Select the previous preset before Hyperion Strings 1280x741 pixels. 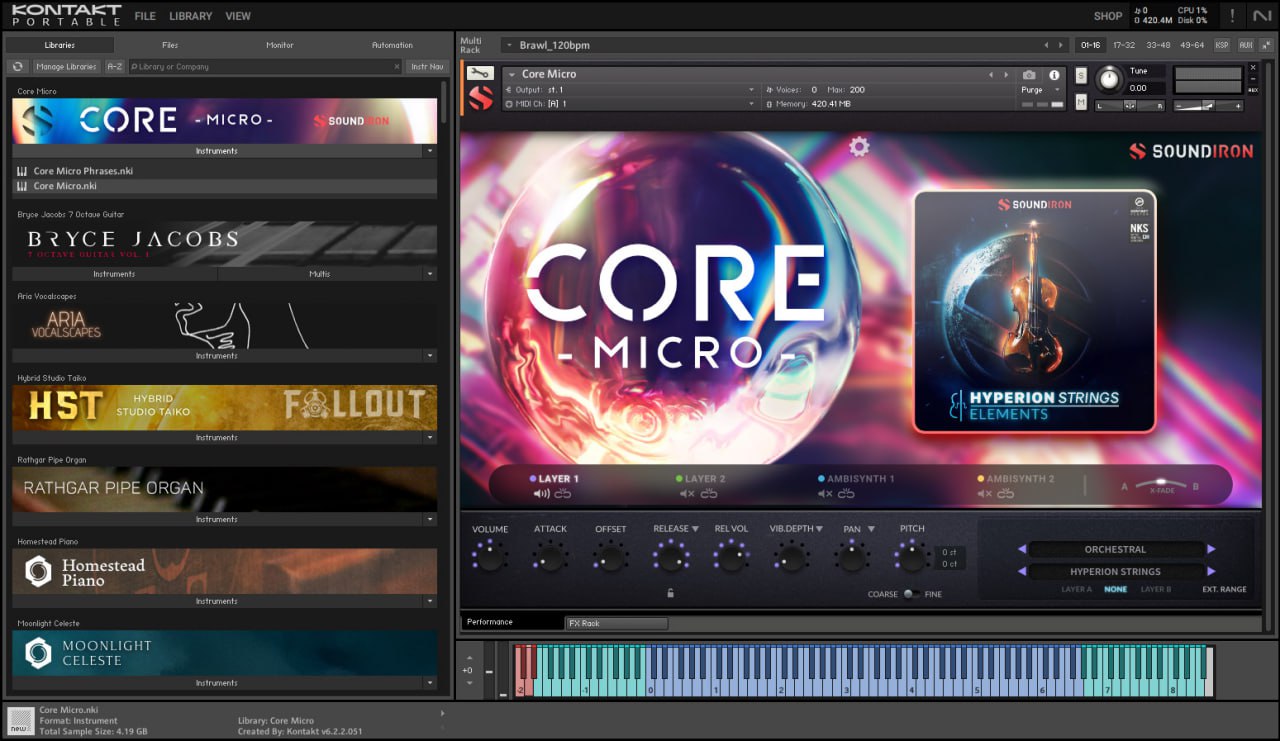(1022, 572)
